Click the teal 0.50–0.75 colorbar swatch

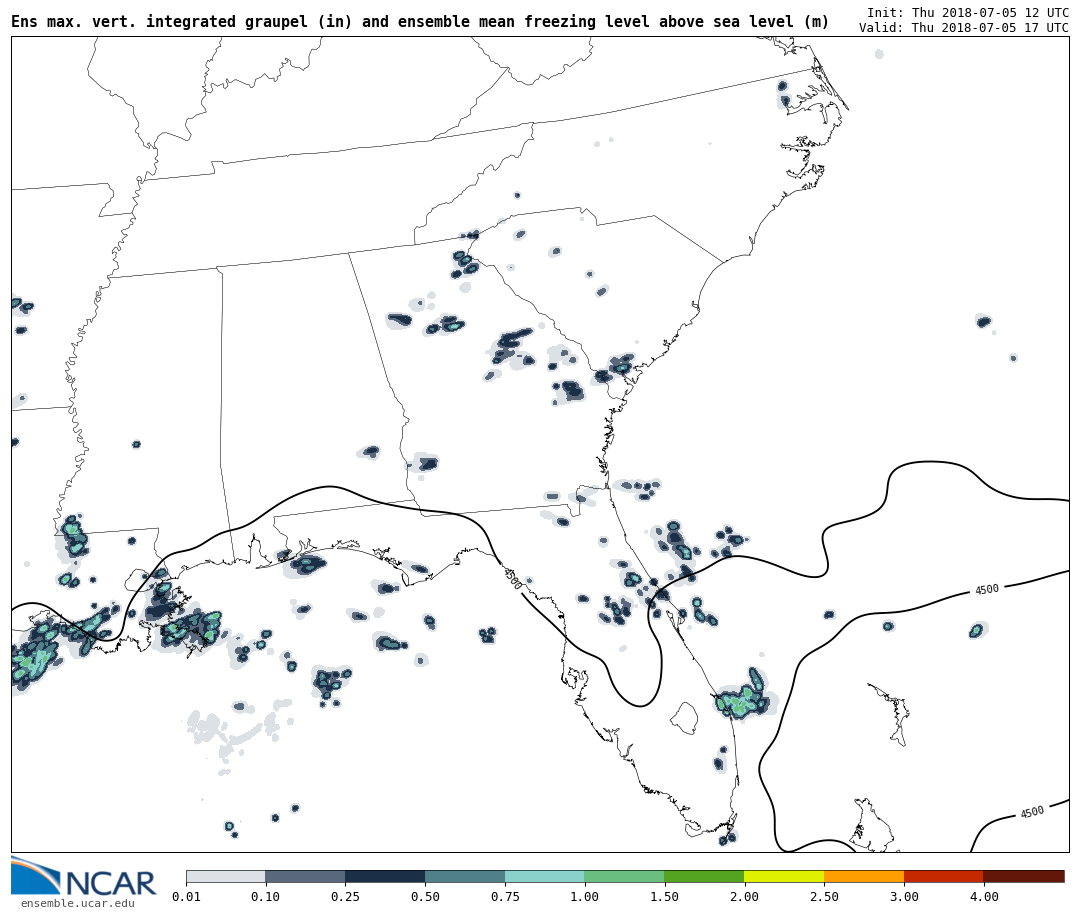click(465, 876)
